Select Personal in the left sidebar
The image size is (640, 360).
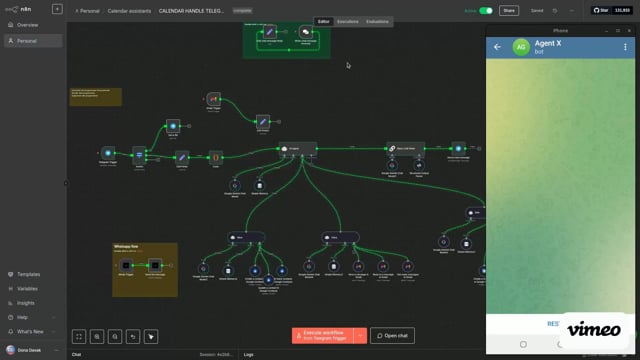point(33,41)
